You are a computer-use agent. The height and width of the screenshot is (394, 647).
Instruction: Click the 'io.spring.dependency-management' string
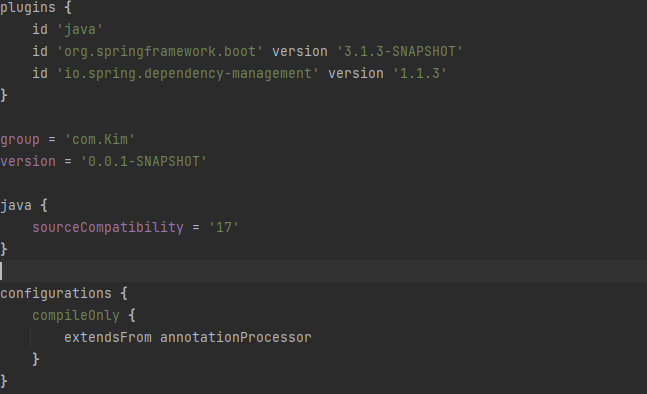pos(188,73)
